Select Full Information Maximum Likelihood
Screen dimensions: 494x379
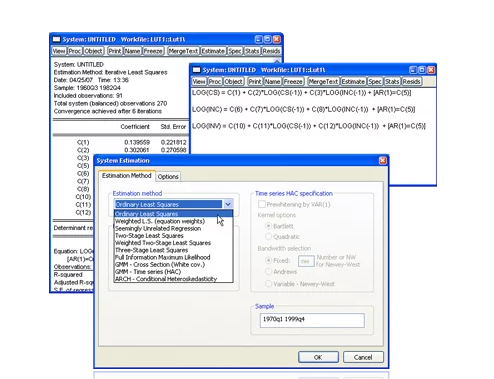[173, 257]
